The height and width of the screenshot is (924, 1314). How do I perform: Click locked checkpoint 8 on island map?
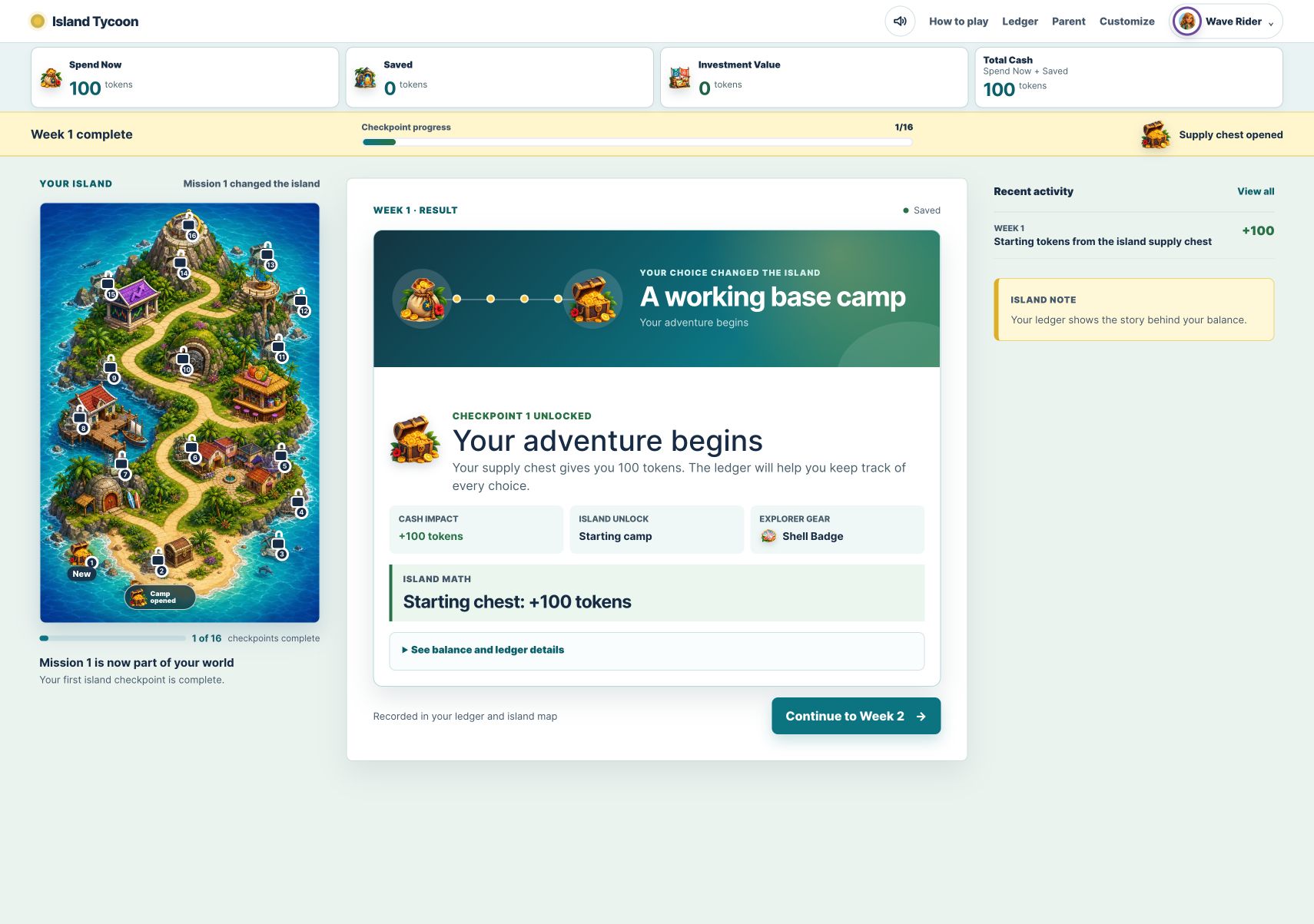[81, 421]
